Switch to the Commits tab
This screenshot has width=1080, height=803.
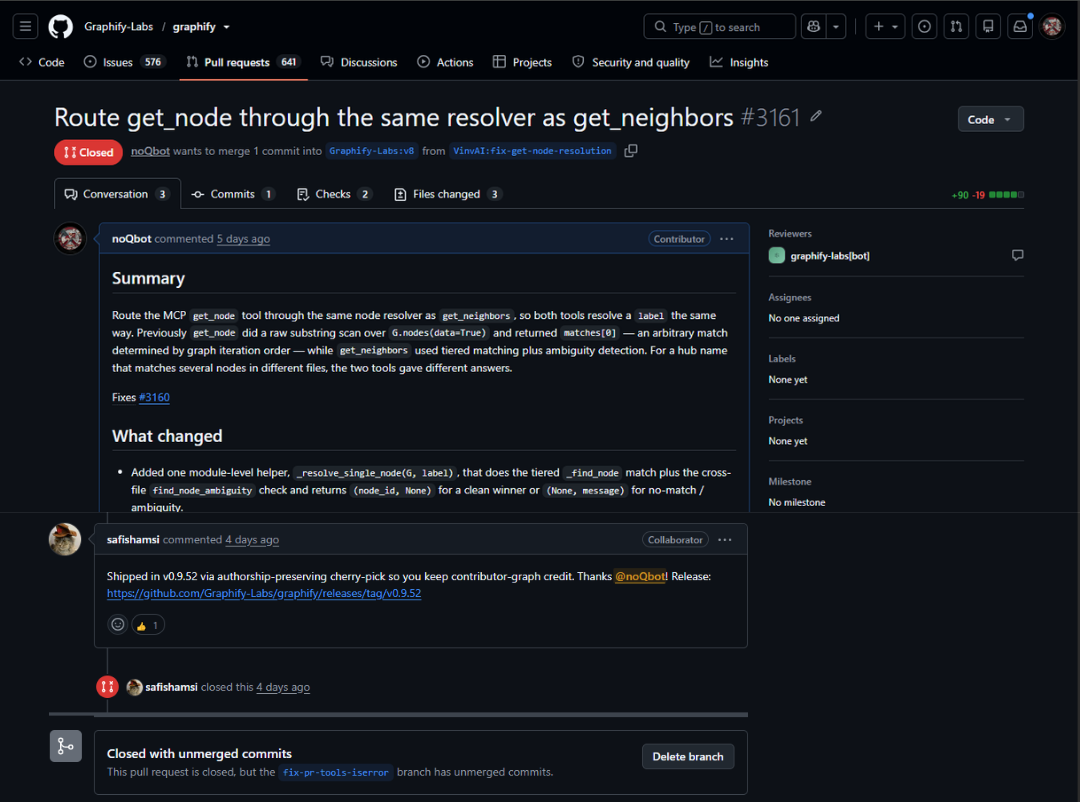(234, 194)
